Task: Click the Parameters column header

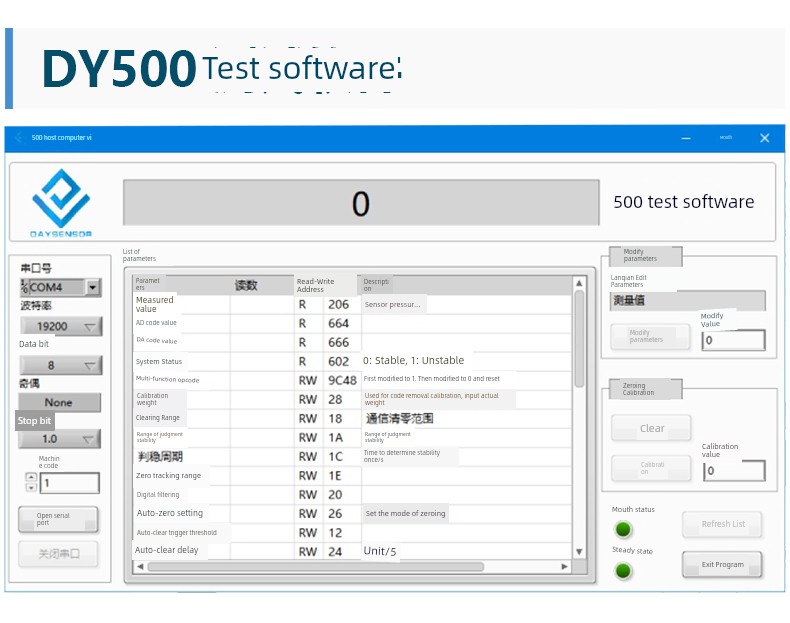Action: pos(147,284)
